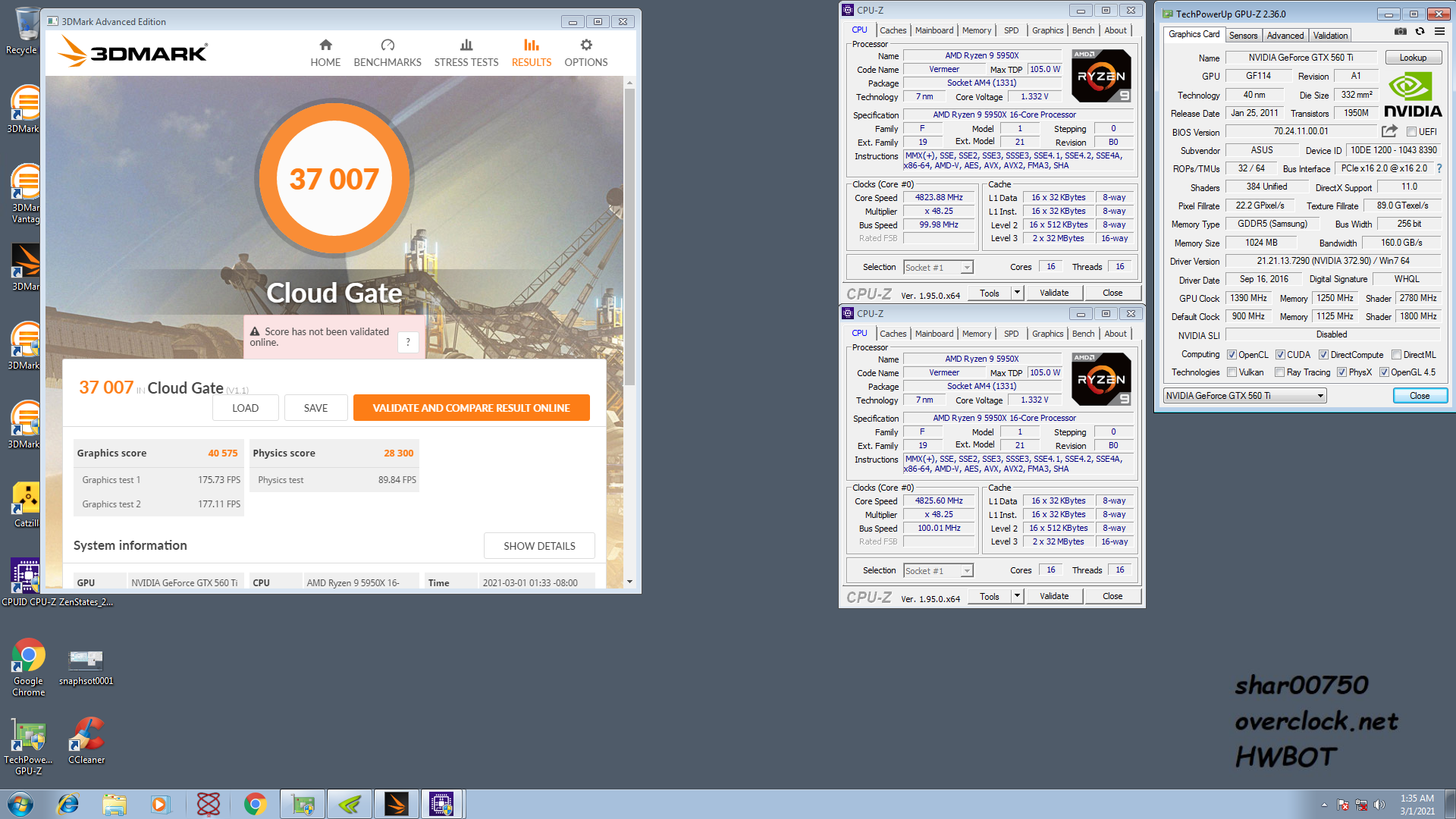Open the BENCHMARKS gauge icon
Viewport: 1456px width, 819px height.
pyautogui.click(x=388, y=45)
